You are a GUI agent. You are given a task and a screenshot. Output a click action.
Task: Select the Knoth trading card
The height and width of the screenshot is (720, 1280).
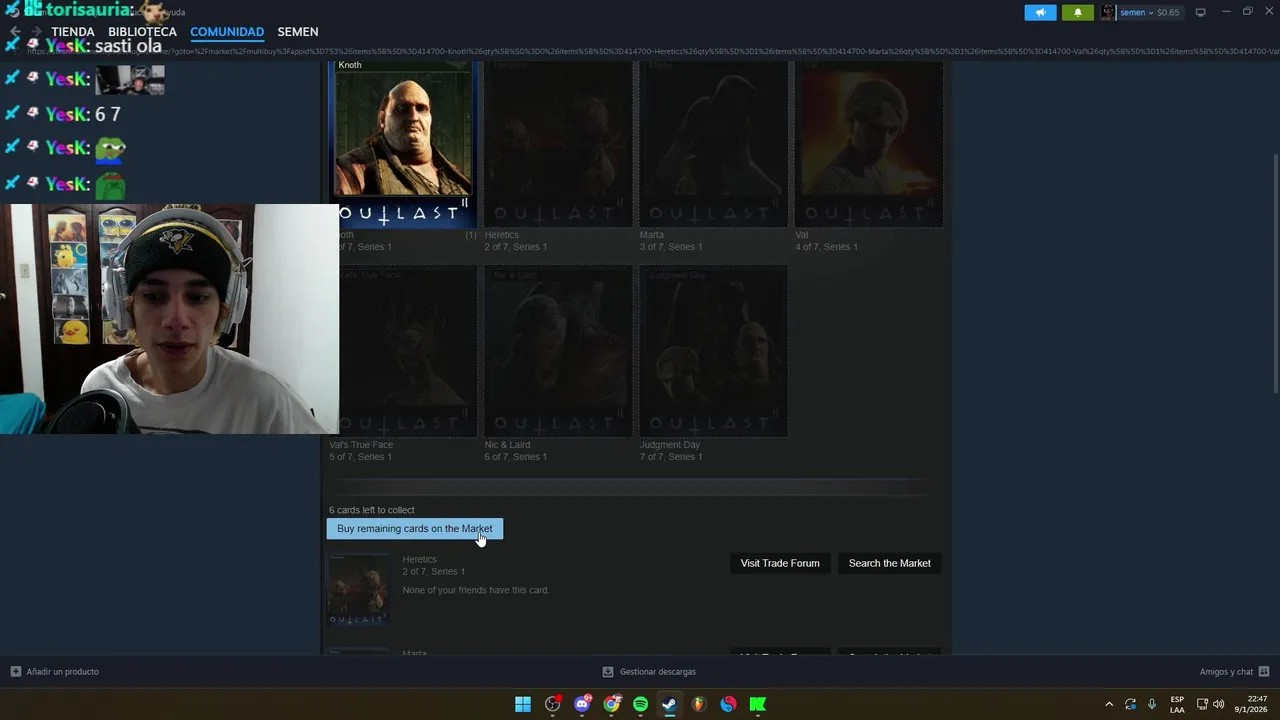(x=403, y=143)
